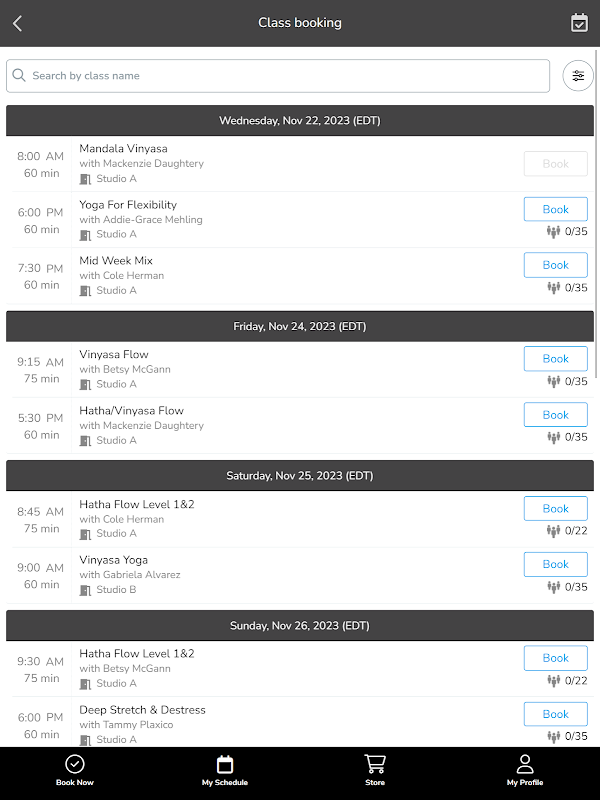The image size is (600, 800).
Task: Book Hatha/Vinyasa Flow with Mackenzie Daughtery
Action: point(555,414)
